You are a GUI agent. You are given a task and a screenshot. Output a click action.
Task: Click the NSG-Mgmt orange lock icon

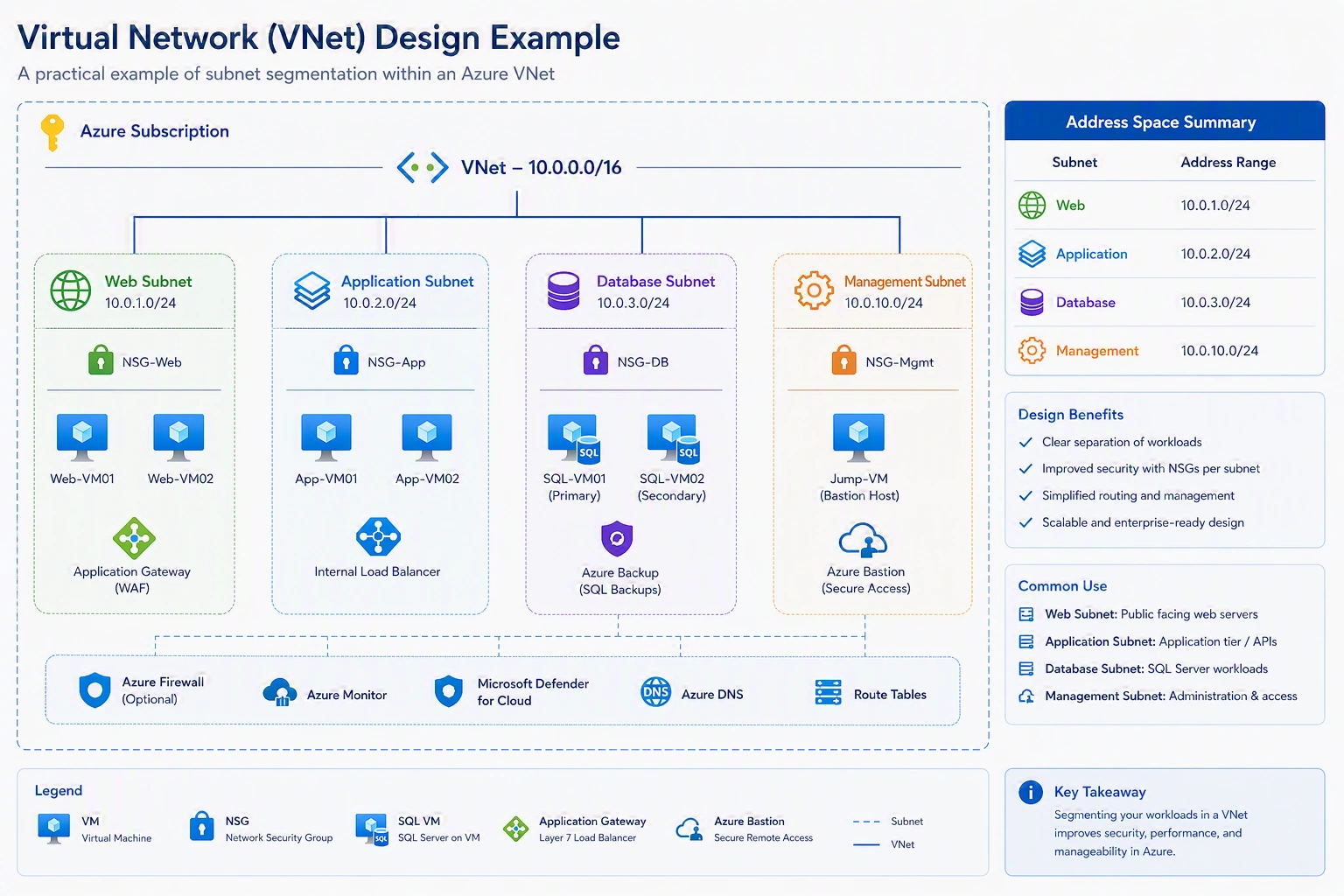[x=843, y=360]
